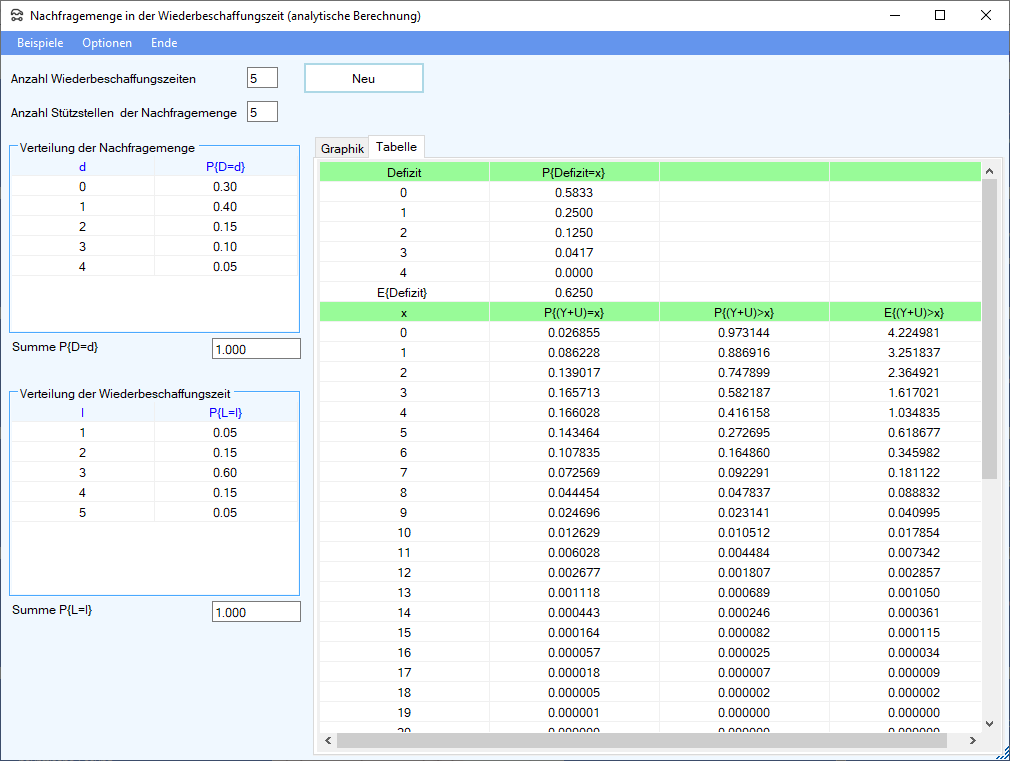
Task: Select the P{D=d} cell with 0.40
Action: click(225, 207)
